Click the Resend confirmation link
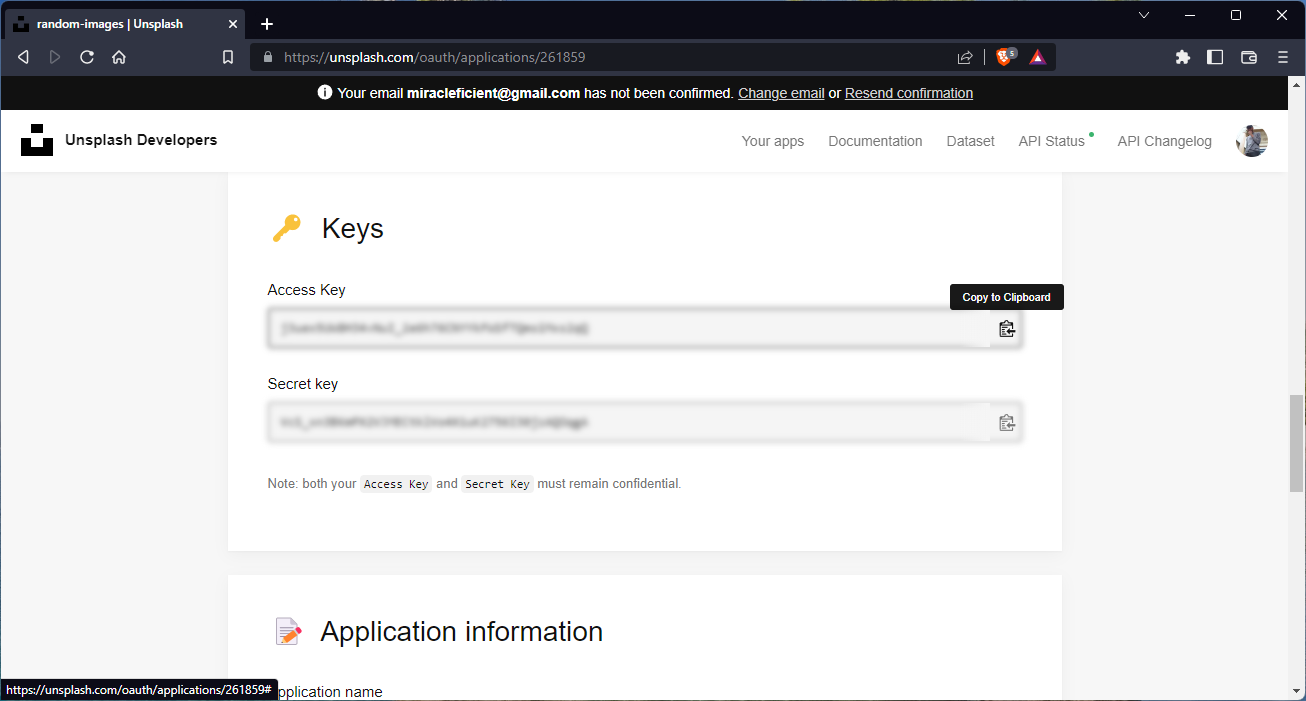The height and width of the screenshot is (701, 1306). [909, 93]
